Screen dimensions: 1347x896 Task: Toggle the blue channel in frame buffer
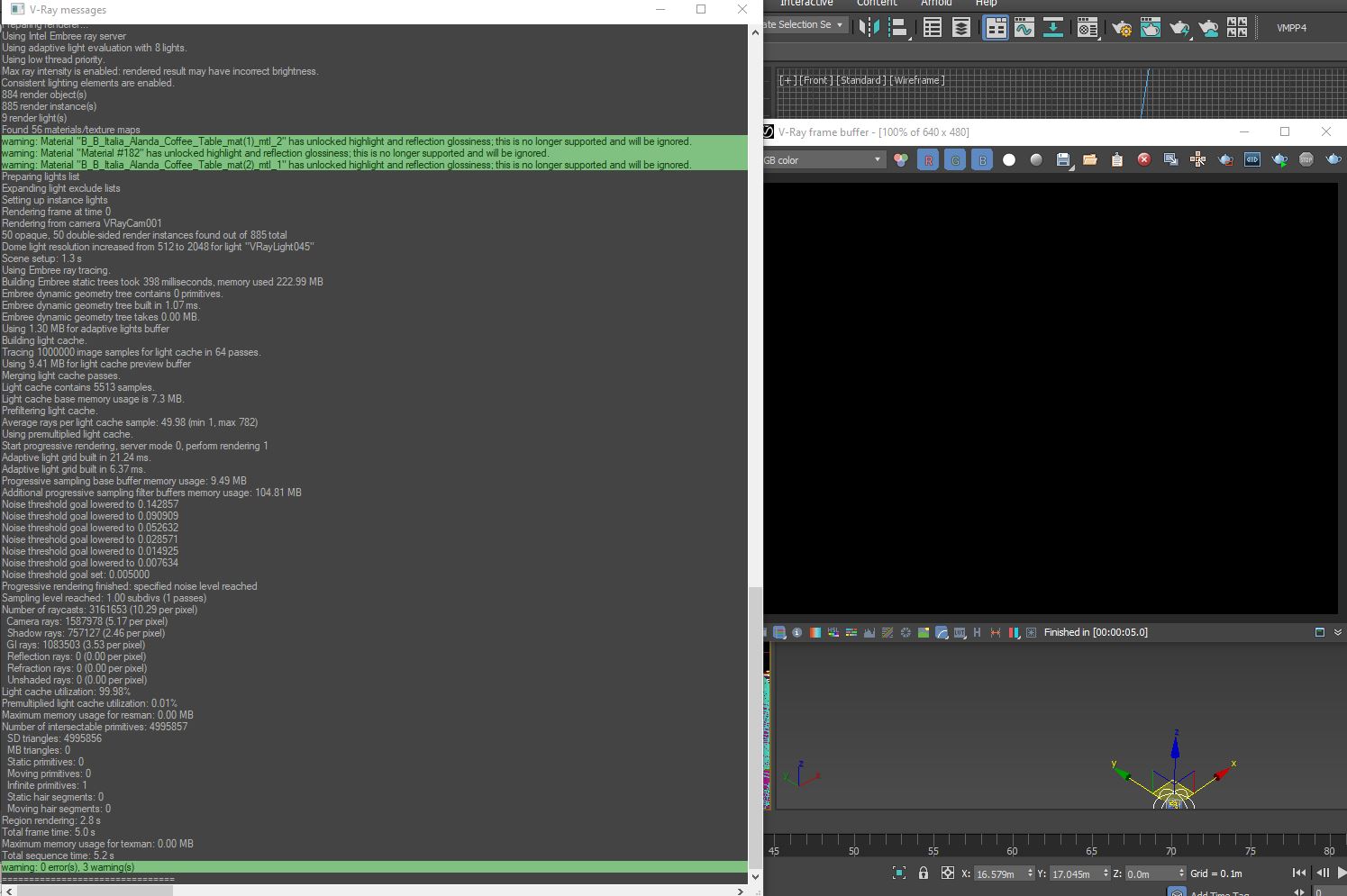982,160
